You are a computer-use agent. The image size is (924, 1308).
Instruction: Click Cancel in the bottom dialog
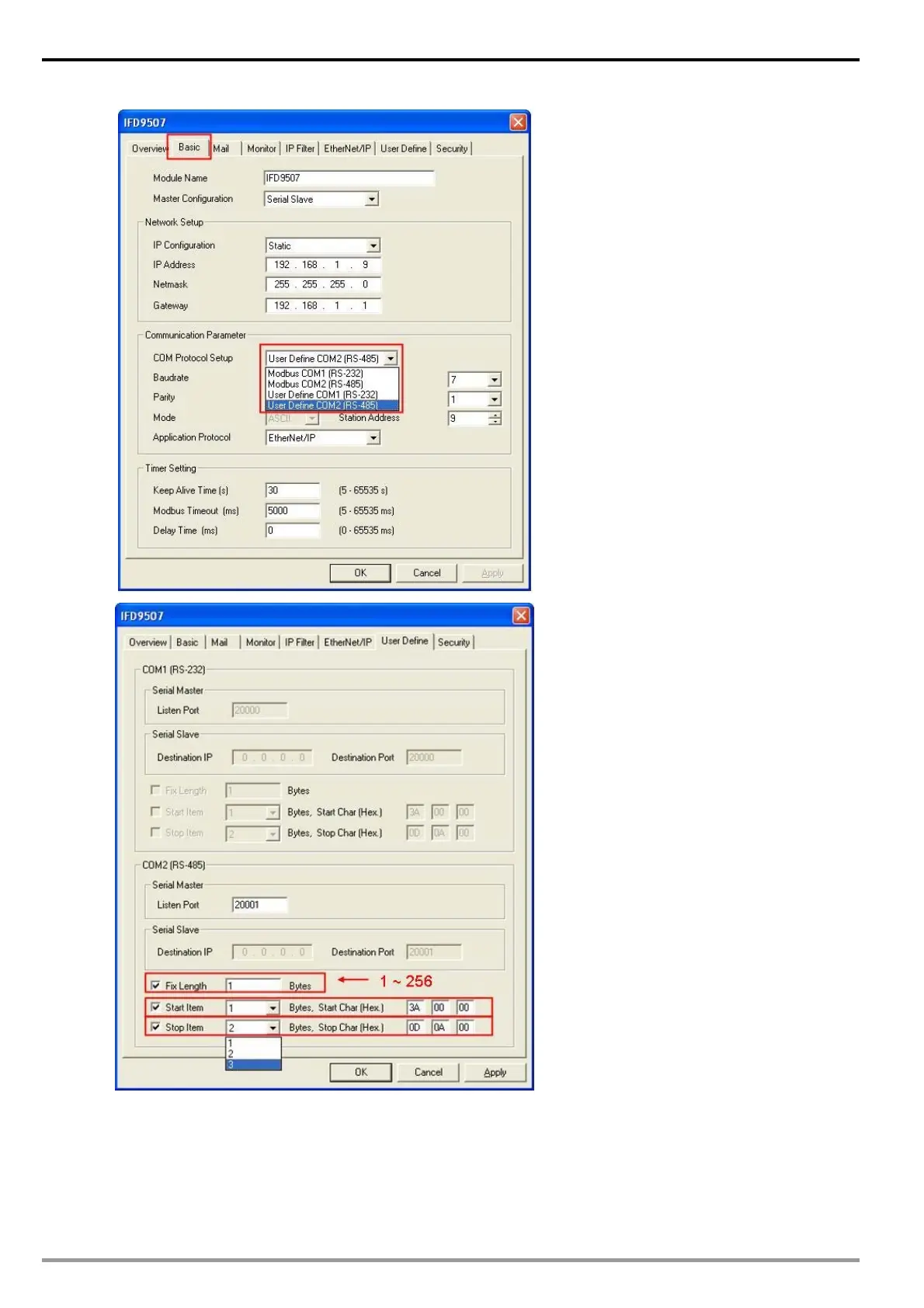[428, 1072]
